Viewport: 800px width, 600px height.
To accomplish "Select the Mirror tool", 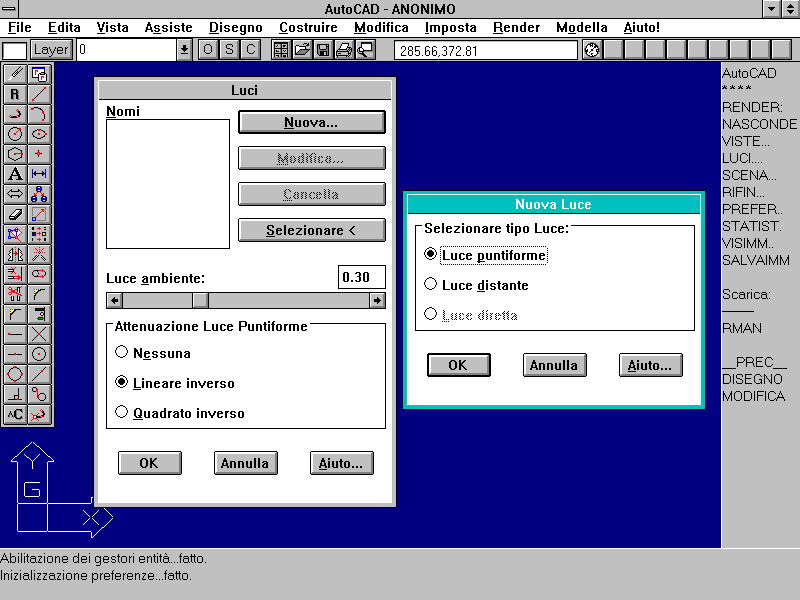I will (15, 254).
